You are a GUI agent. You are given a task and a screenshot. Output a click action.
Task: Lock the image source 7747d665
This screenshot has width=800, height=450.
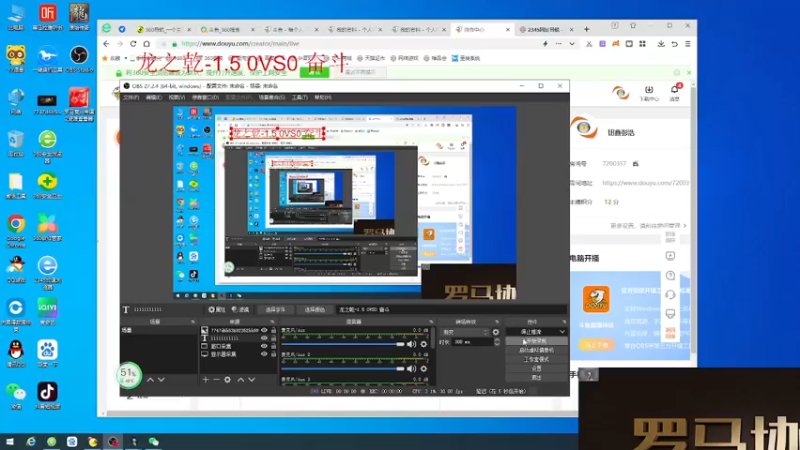(273, 330)
